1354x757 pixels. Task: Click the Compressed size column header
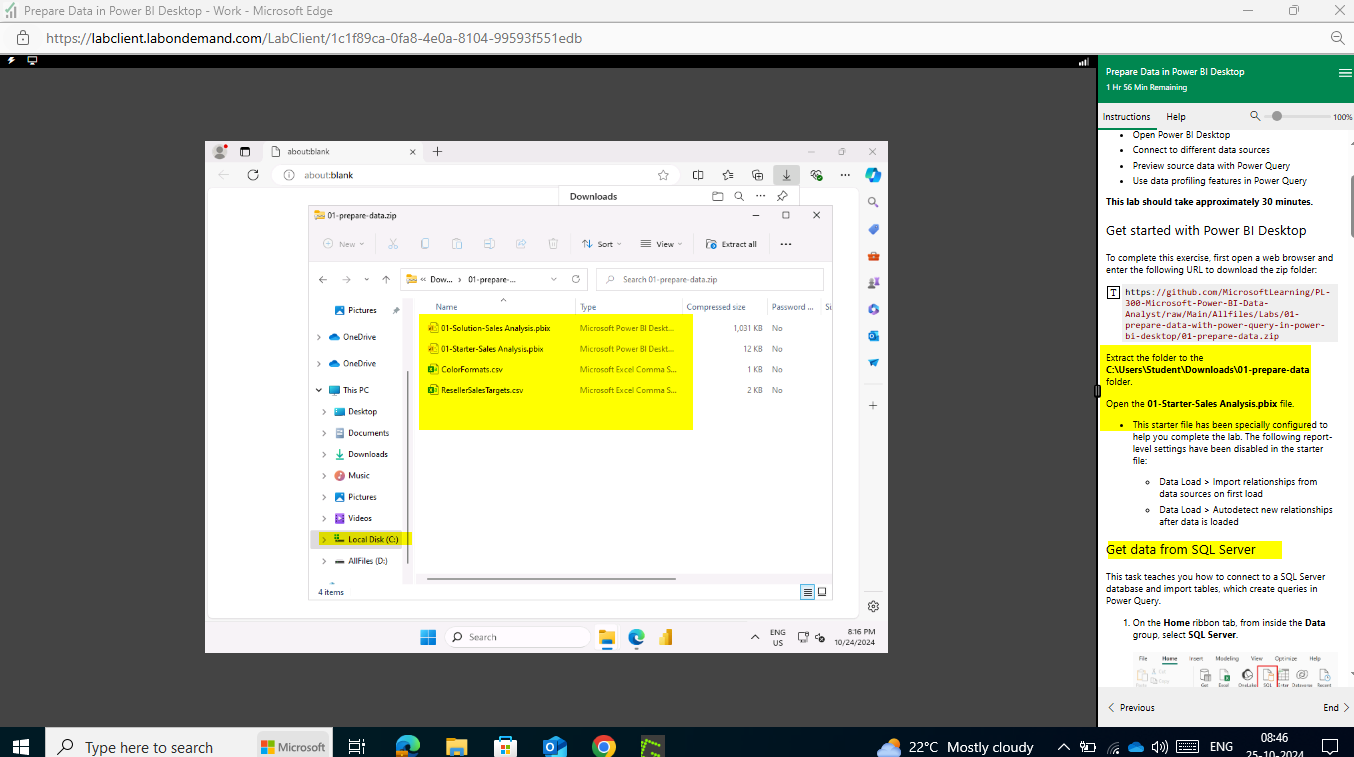tap(716, 307)
